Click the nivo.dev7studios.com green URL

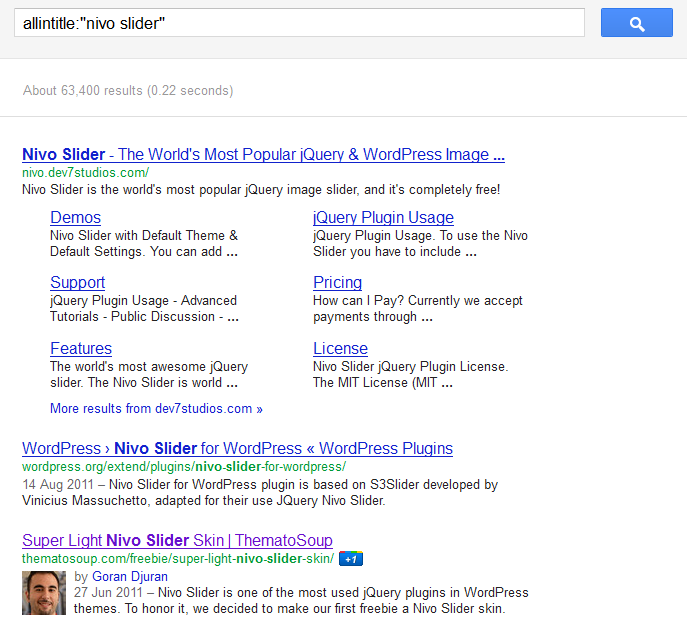pos(84,173)
